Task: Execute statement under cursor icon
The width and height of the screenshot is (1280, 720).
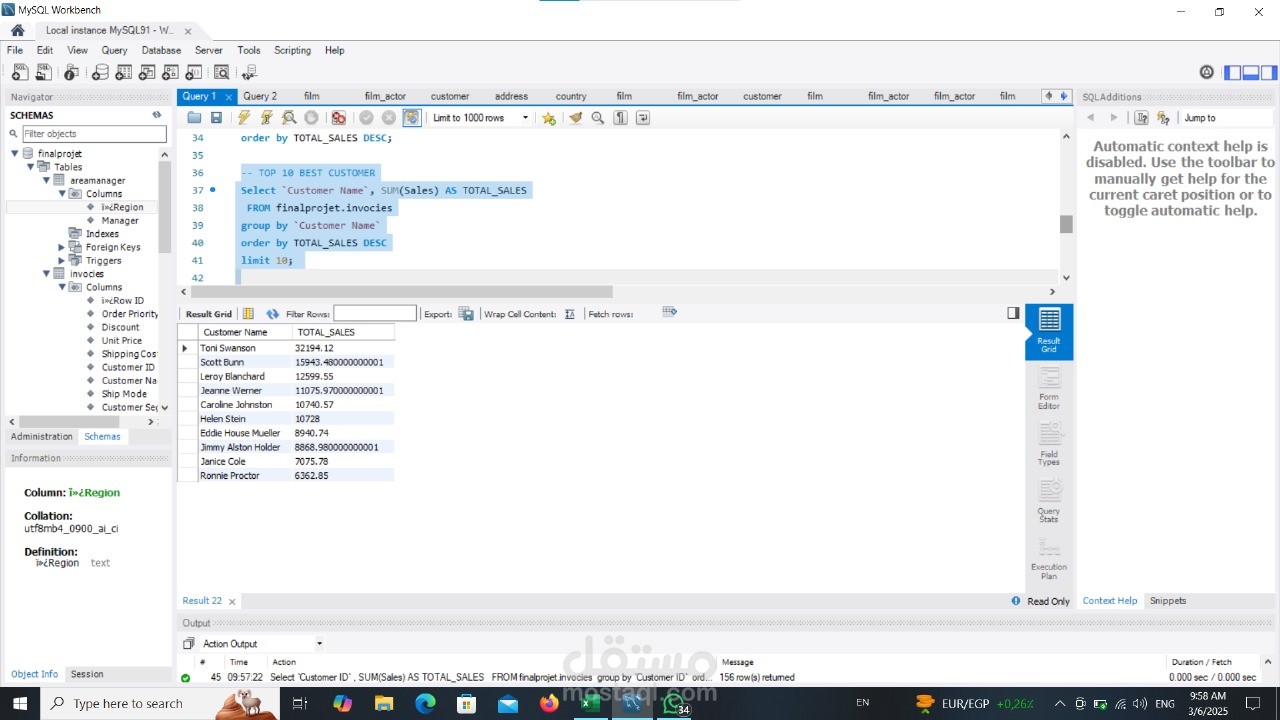Action: click(266, 118)
